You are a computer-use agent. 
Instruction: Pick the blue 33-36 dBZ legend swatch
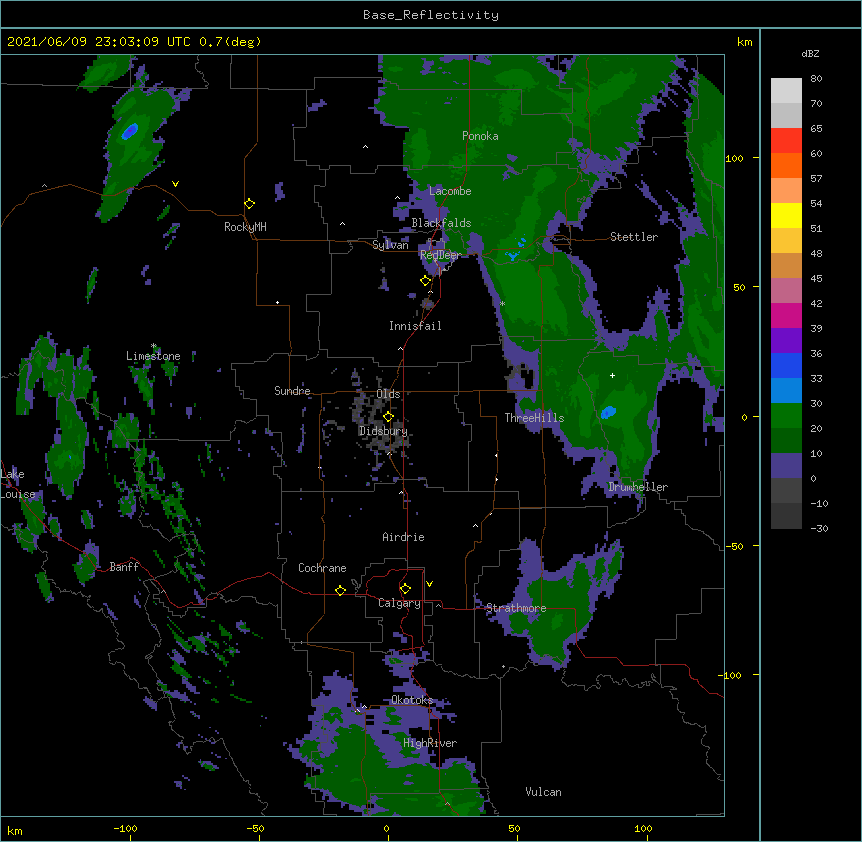click(786, 366)
